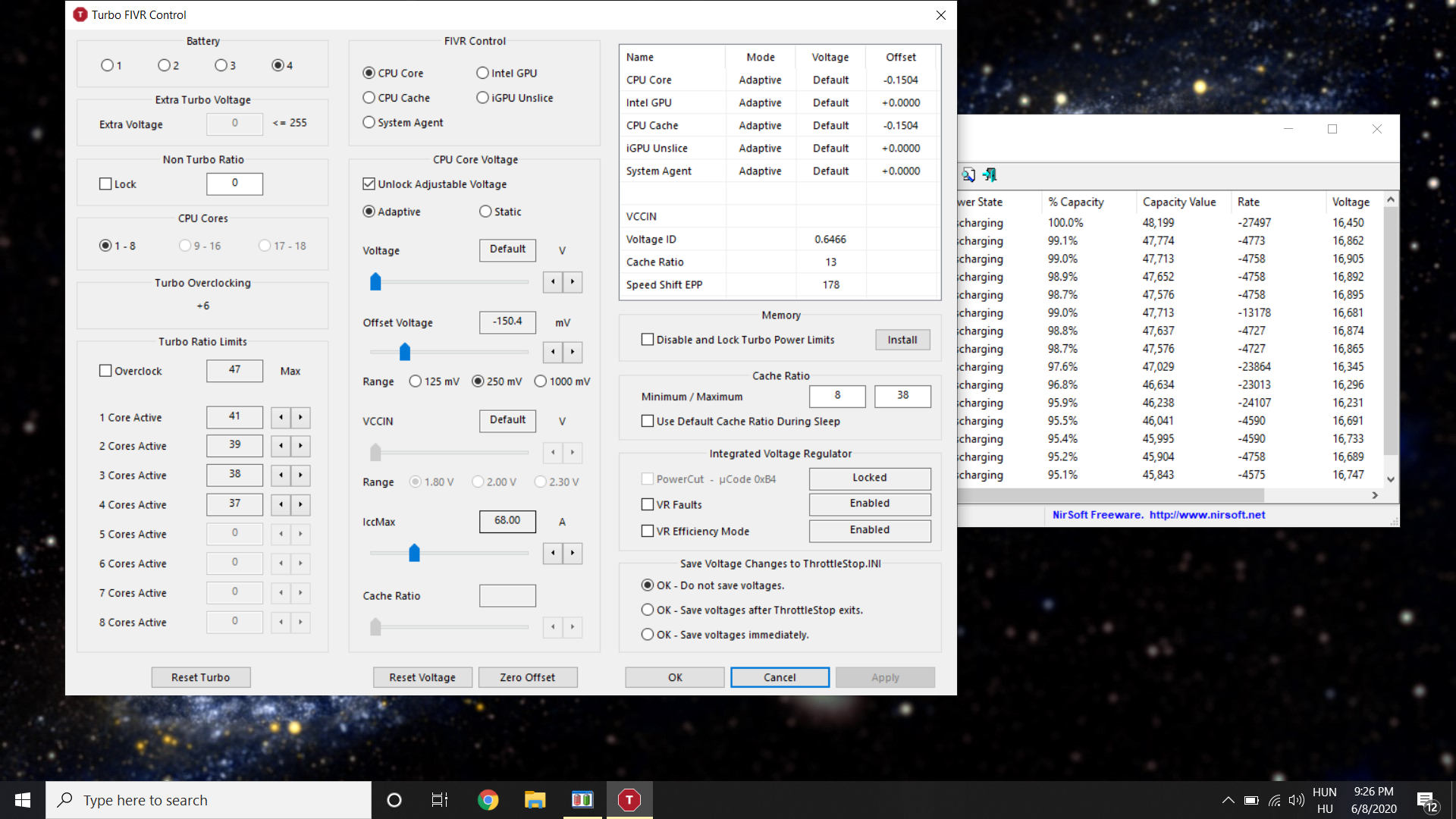Screen dimensions: 1456x819
Task: Decrease Voltage with left arrow
Action: 553,282
